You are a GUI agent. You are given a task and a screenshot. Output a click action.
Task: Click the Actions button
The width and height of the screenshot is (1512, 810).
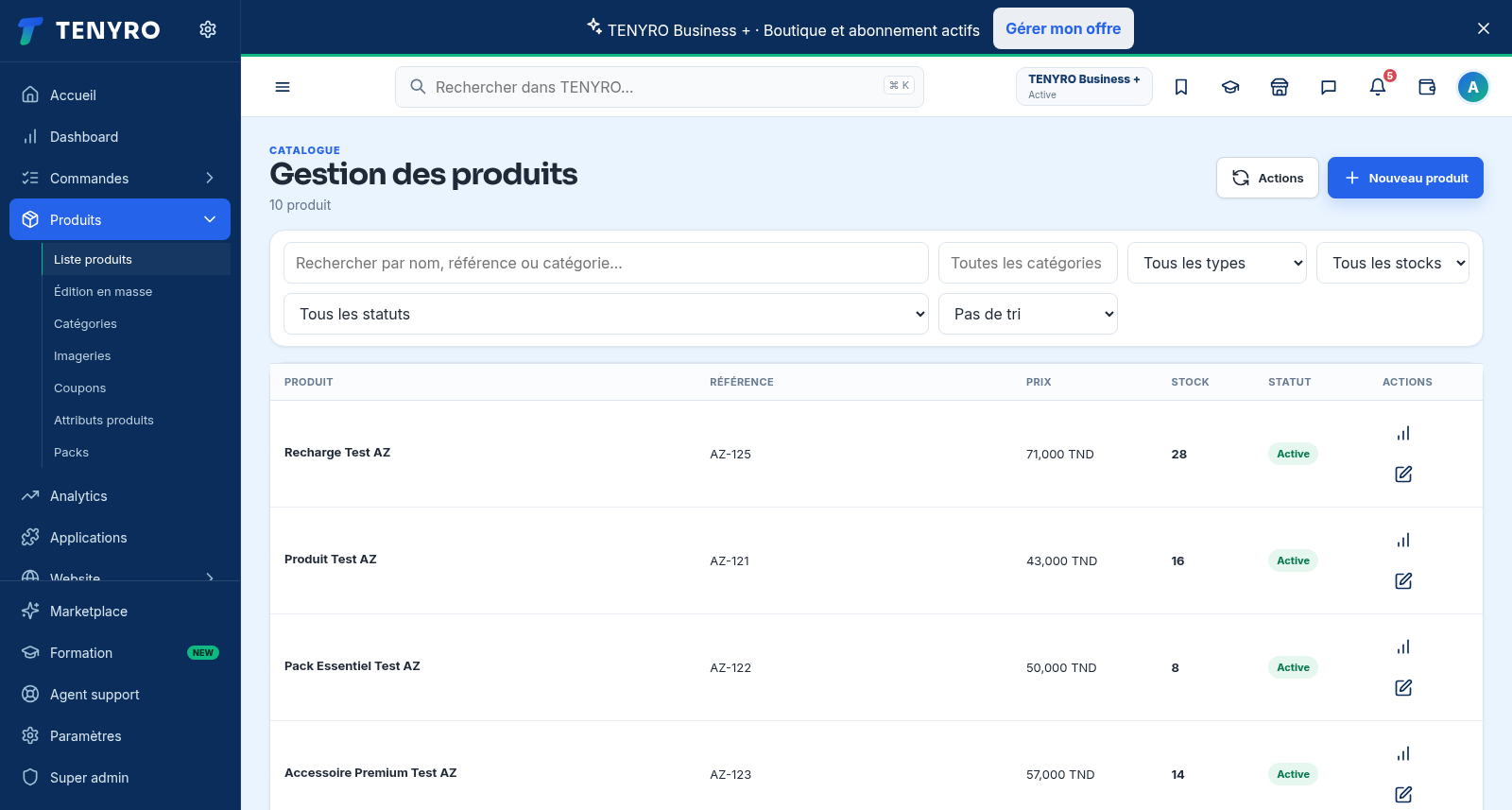point(1267,178)
